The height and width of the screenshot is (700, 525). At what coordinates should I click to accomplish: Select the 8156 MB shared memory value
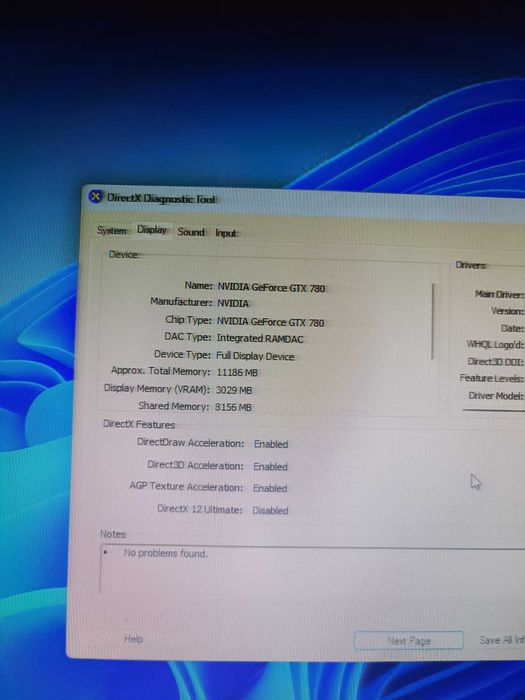point(233,407)
